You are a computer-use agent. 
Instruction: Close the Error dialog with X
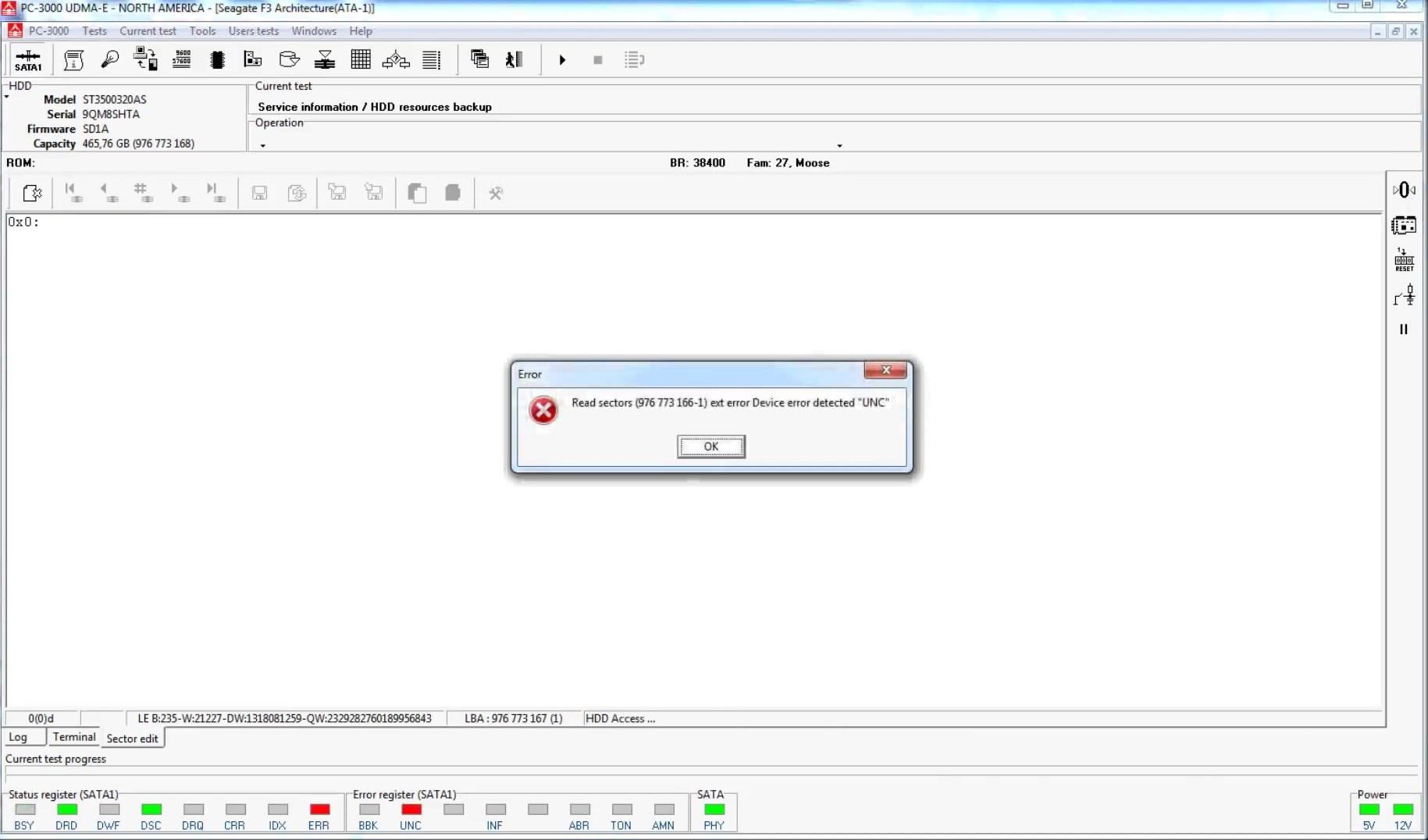tap(885, 370)
